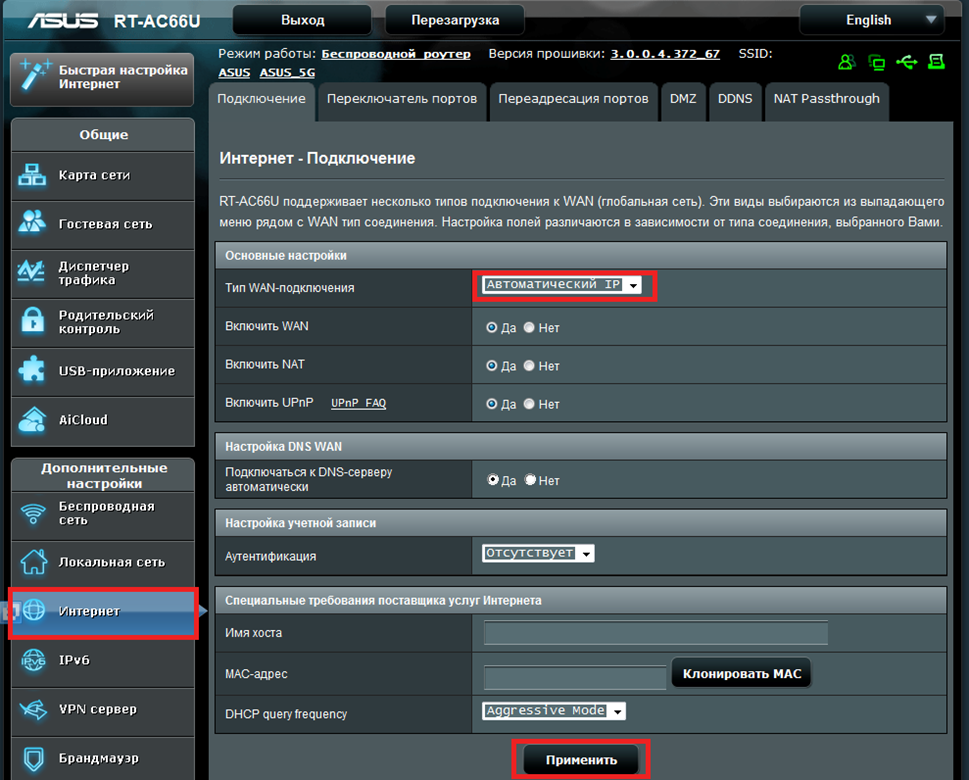Viewport: 969px width, 780px height.
Task: Open the Аутентификация dropdown
Action: (538, 553)
